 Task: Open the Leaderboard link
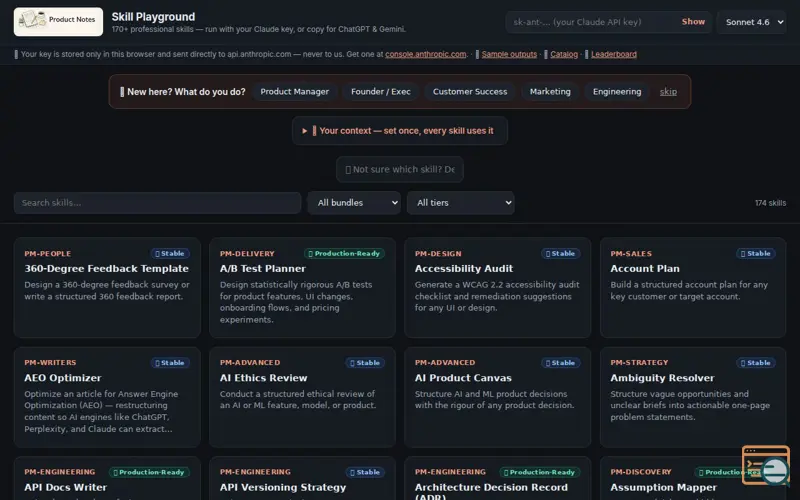(614, 54)
